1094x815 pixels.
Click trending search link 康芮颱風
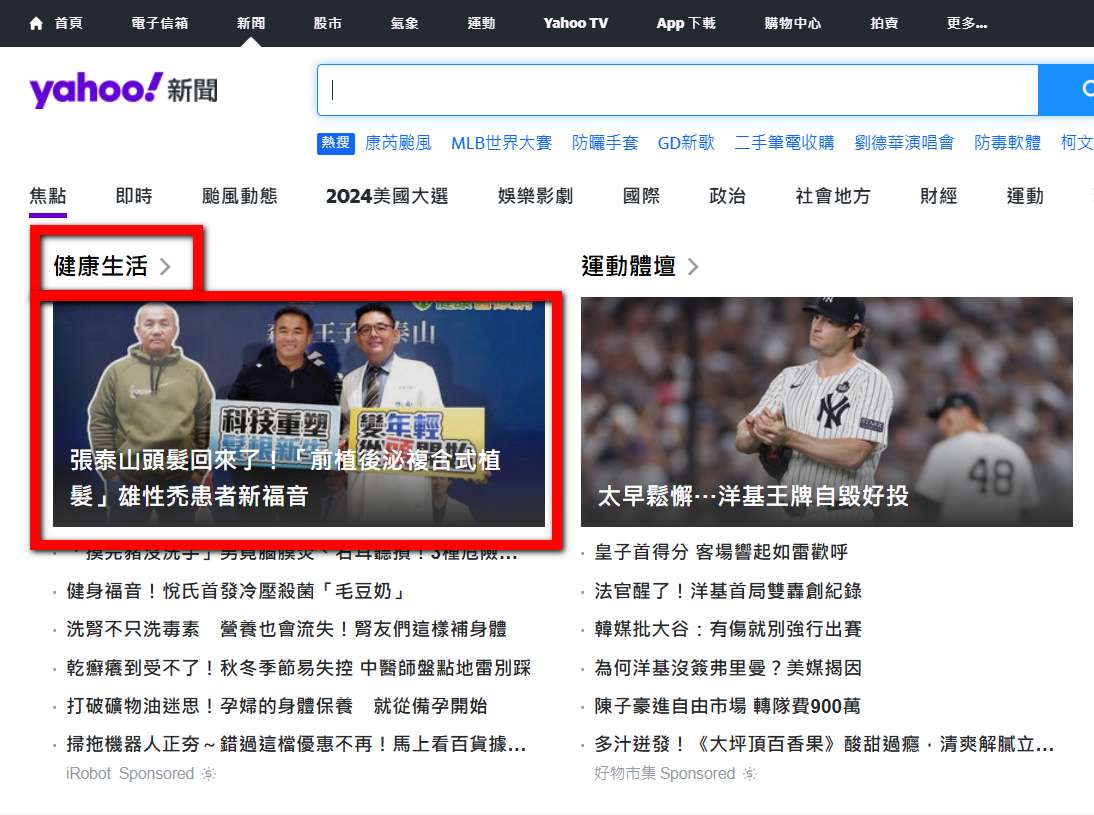click(398, 143)
